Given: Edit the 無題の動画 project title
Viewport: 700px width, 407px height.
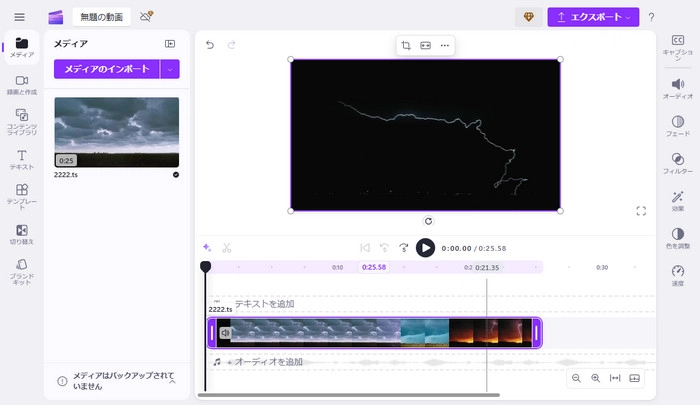Looking at the screenshot, I should (x=101, y=17).
